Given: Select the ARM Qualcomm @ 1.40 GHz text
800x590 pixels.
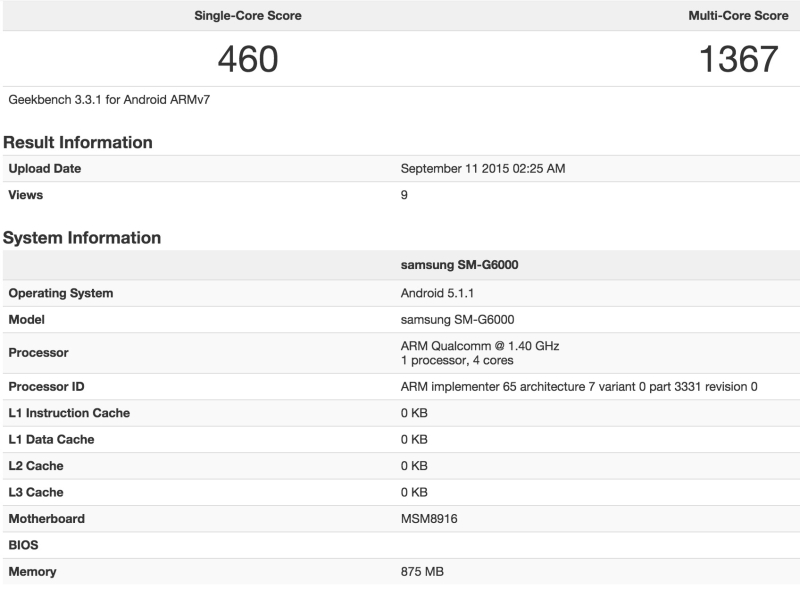Looking at the screenshot, I should [480, 346].
